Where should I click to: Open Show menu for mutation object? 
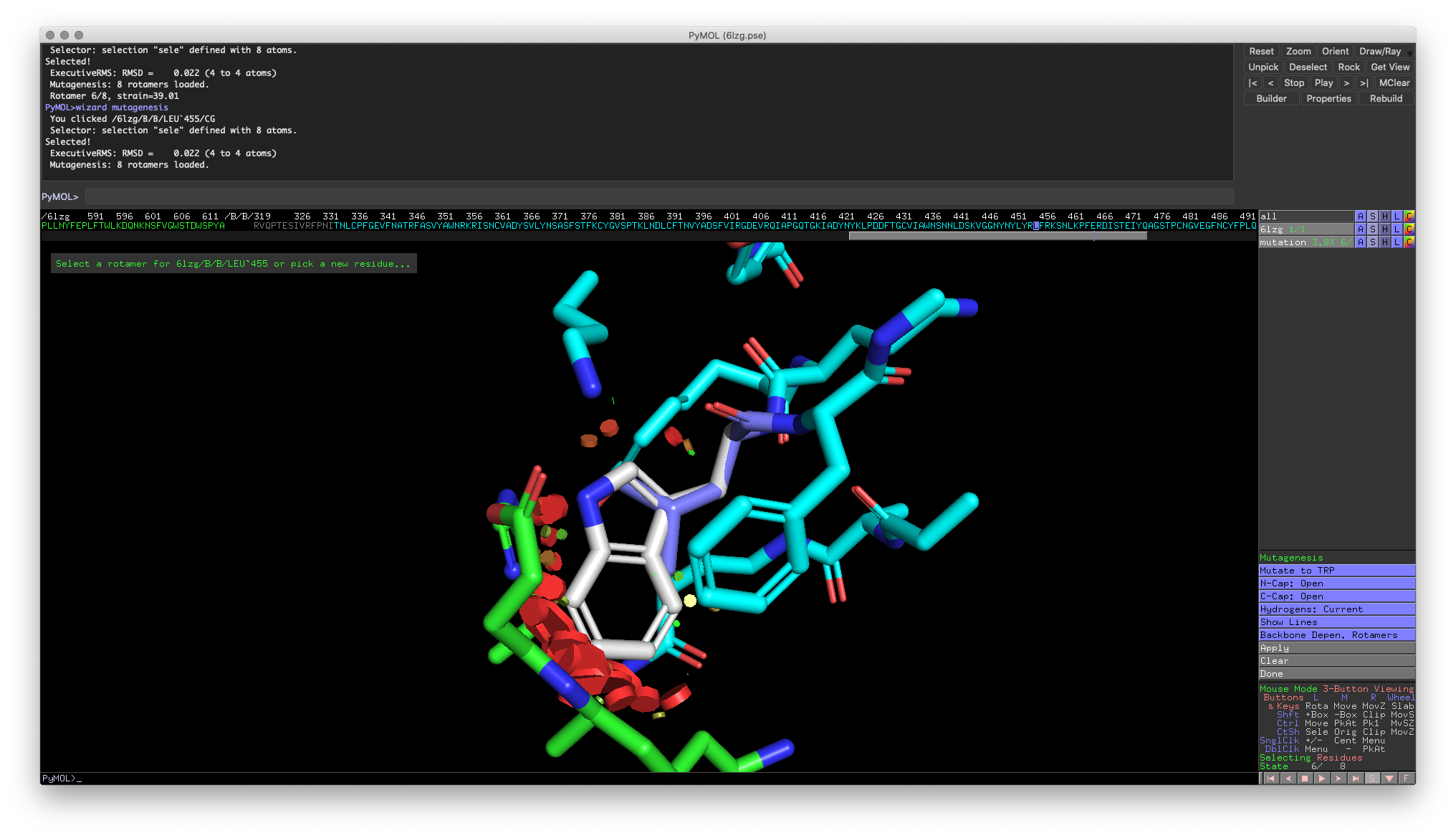click(1372, 242)
